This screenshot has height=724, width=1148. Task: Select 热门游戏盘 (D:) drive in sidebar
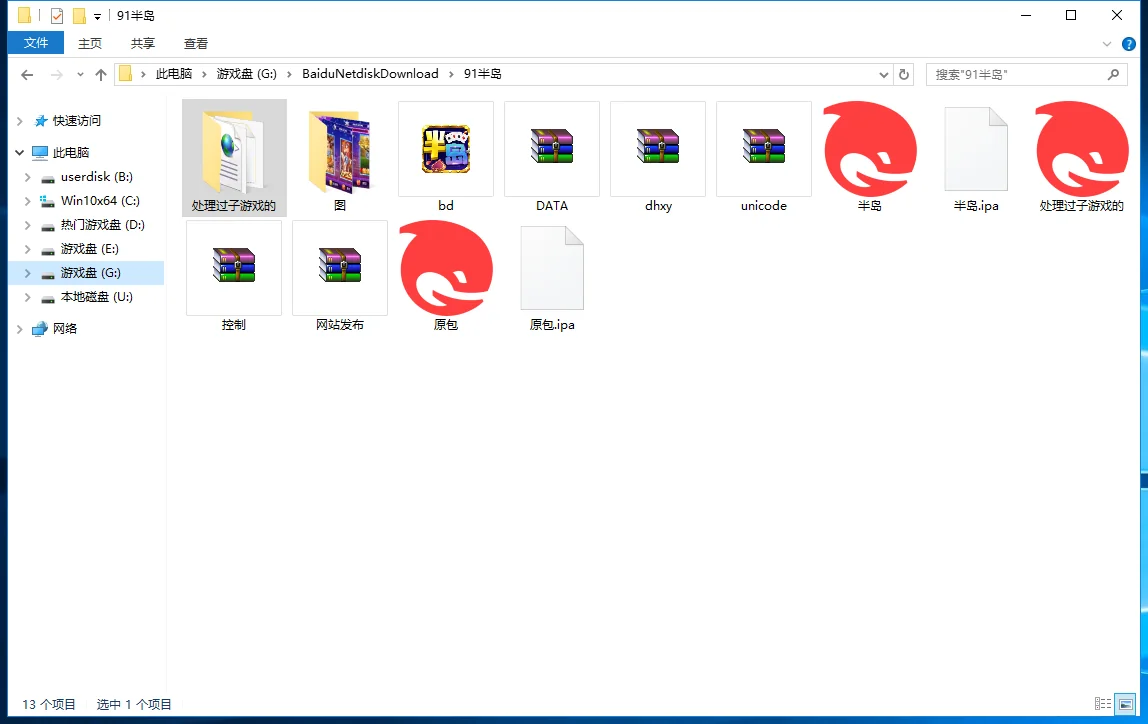[102, 225]
